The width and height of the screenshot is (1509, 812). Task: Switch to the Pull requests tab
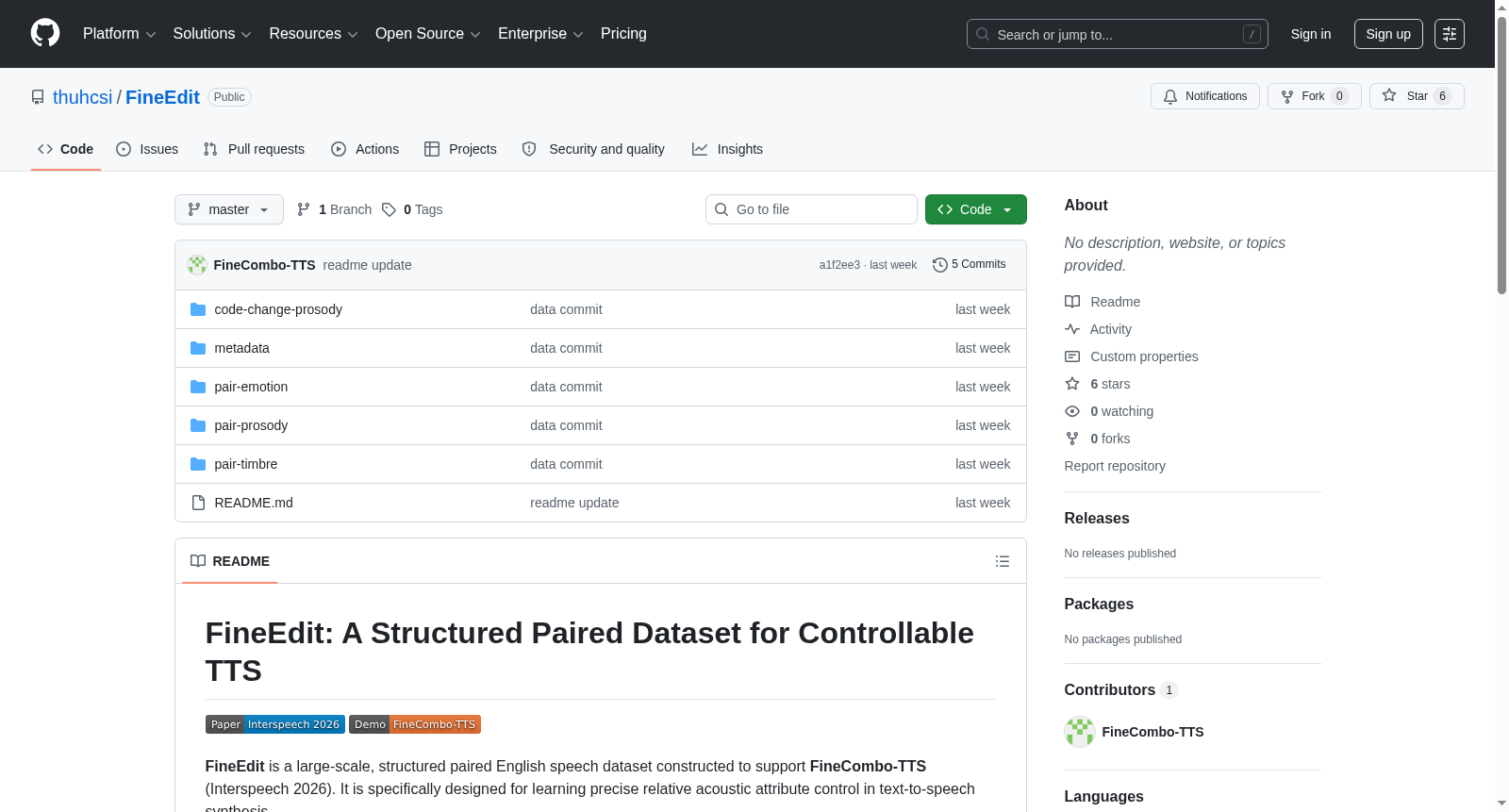click(254, 149)
